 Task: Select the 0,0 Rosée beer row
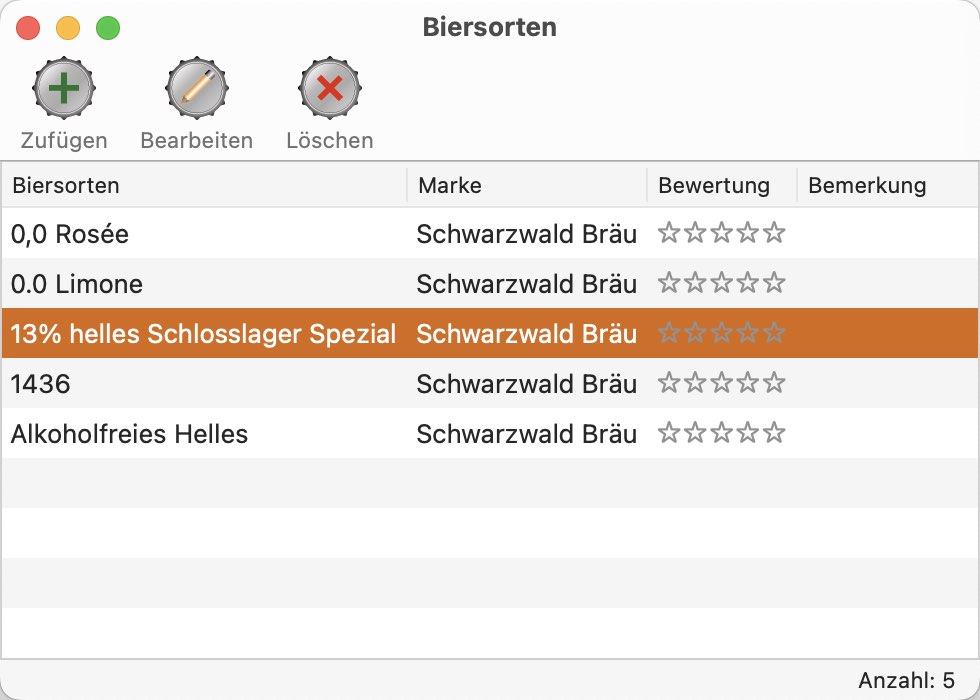(x=490, y=233)
